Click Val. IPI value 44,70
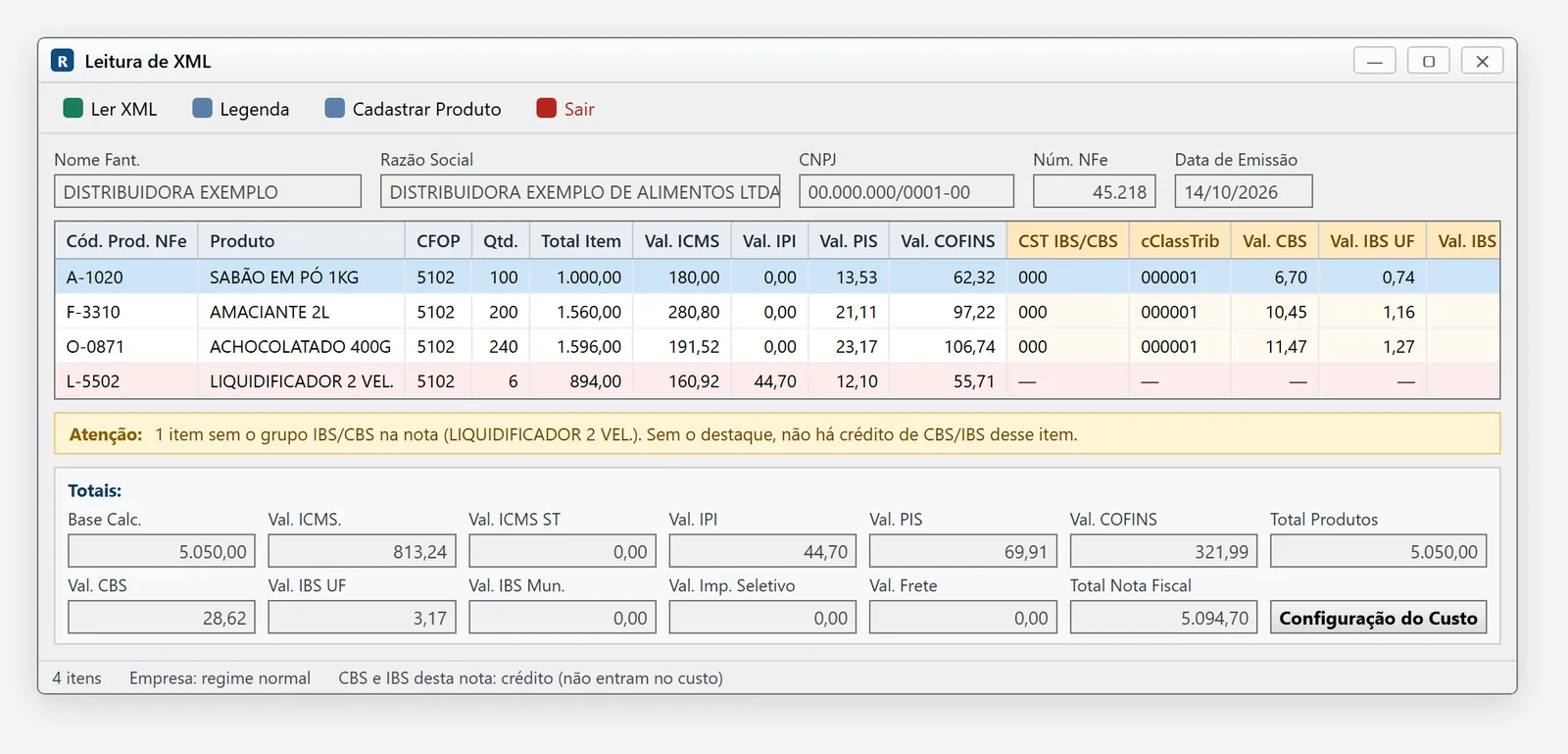This screenshot has width=1568, height=754. [x=775, y=380]
